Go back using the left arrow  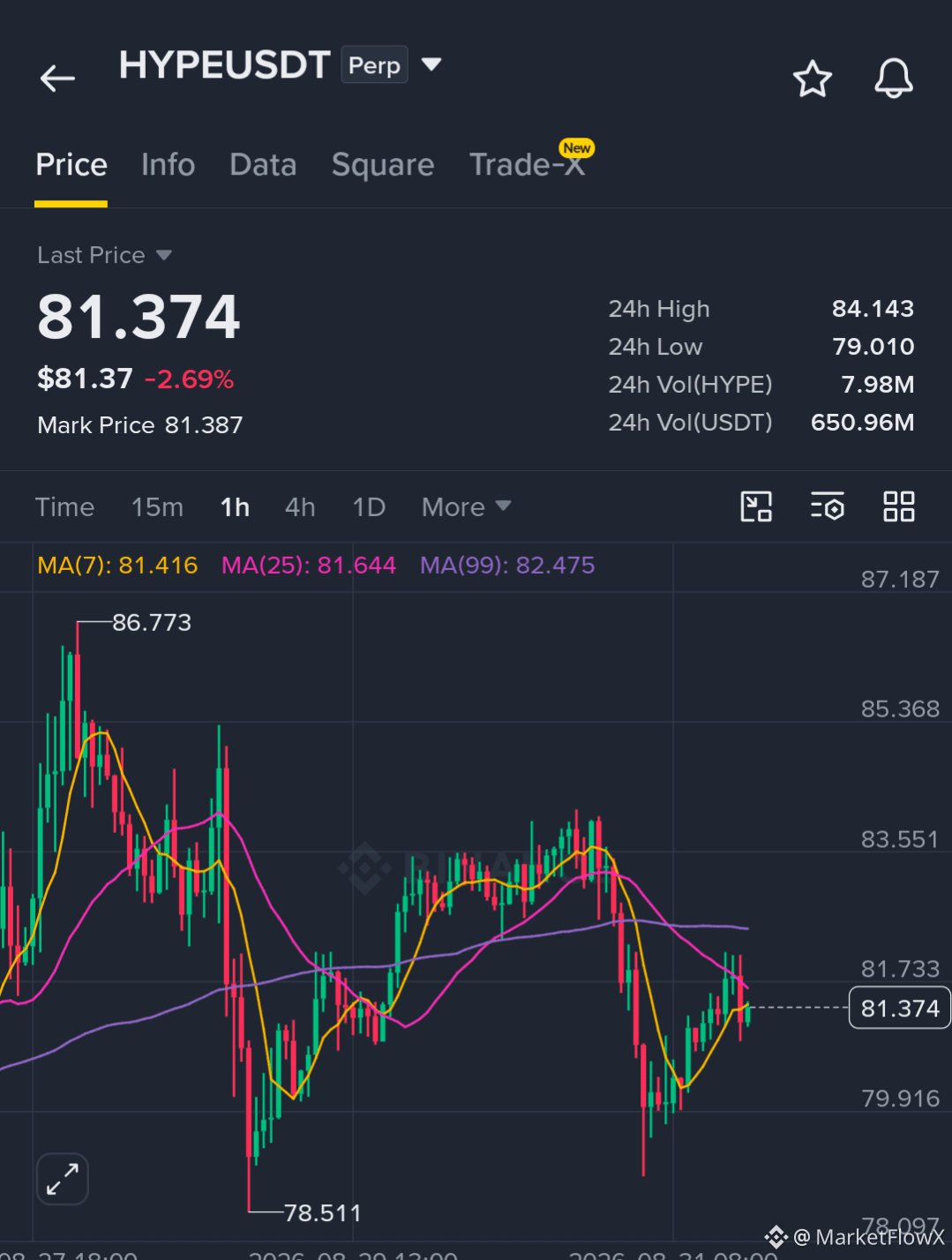point(57,79)
